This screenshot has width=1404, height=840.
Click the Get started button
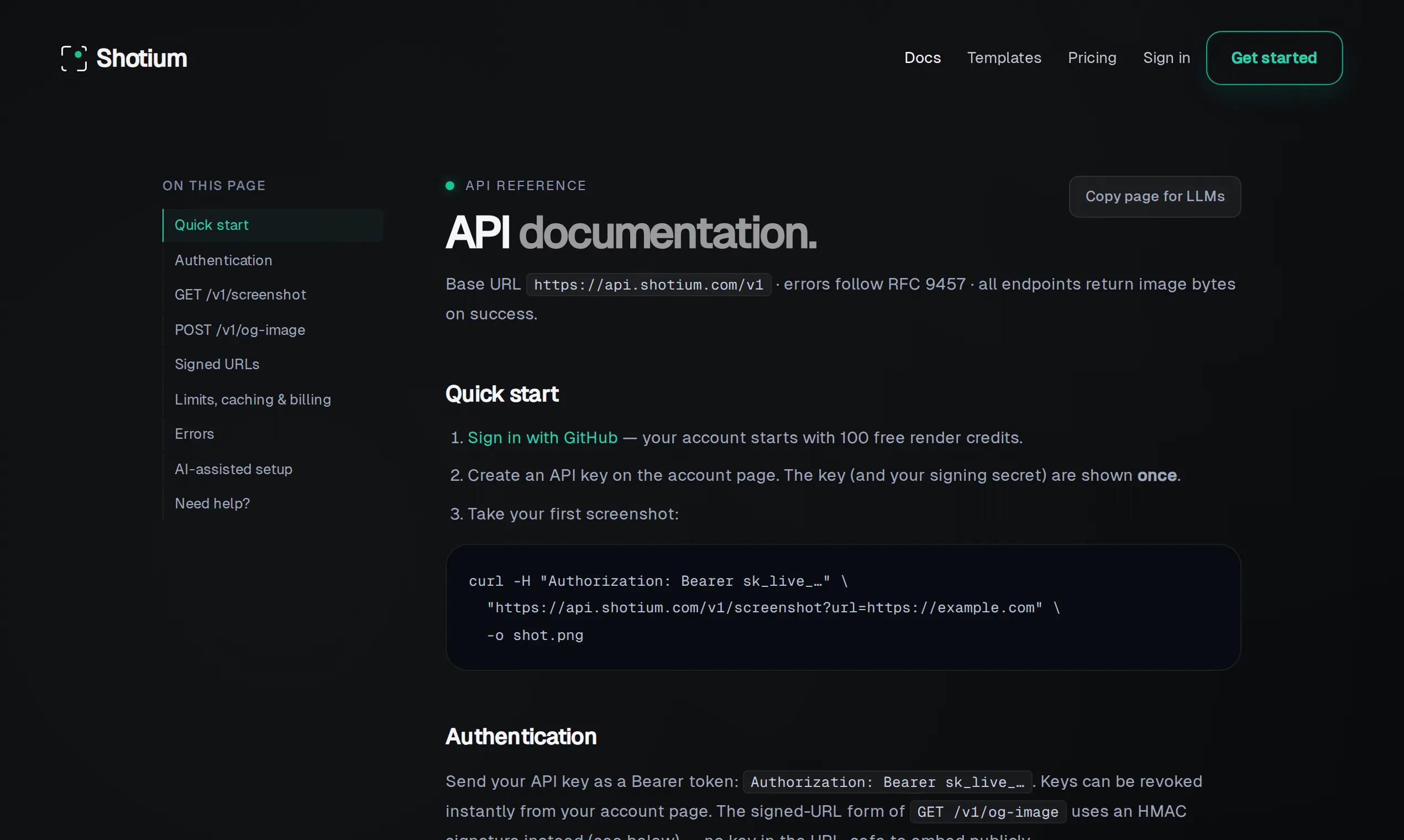coord(1274,57)
